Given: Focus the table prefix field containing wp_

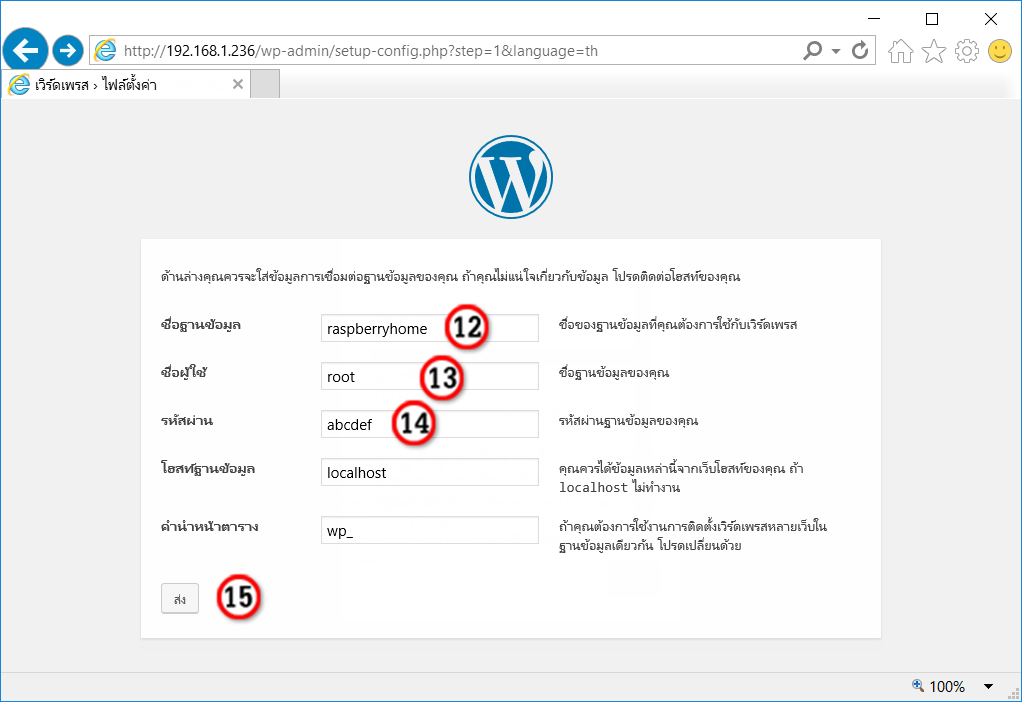Looking at the screenshot, I should coord(430,530).
